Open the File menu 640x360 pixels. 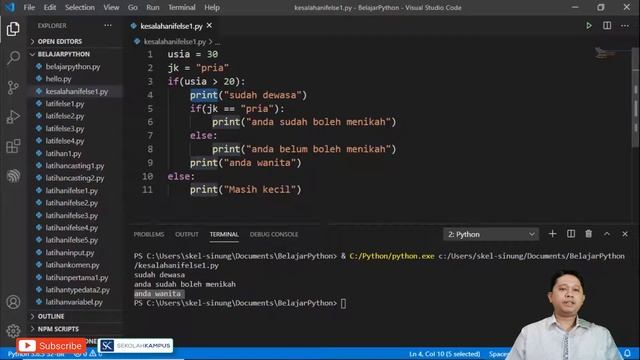(29, 7)
